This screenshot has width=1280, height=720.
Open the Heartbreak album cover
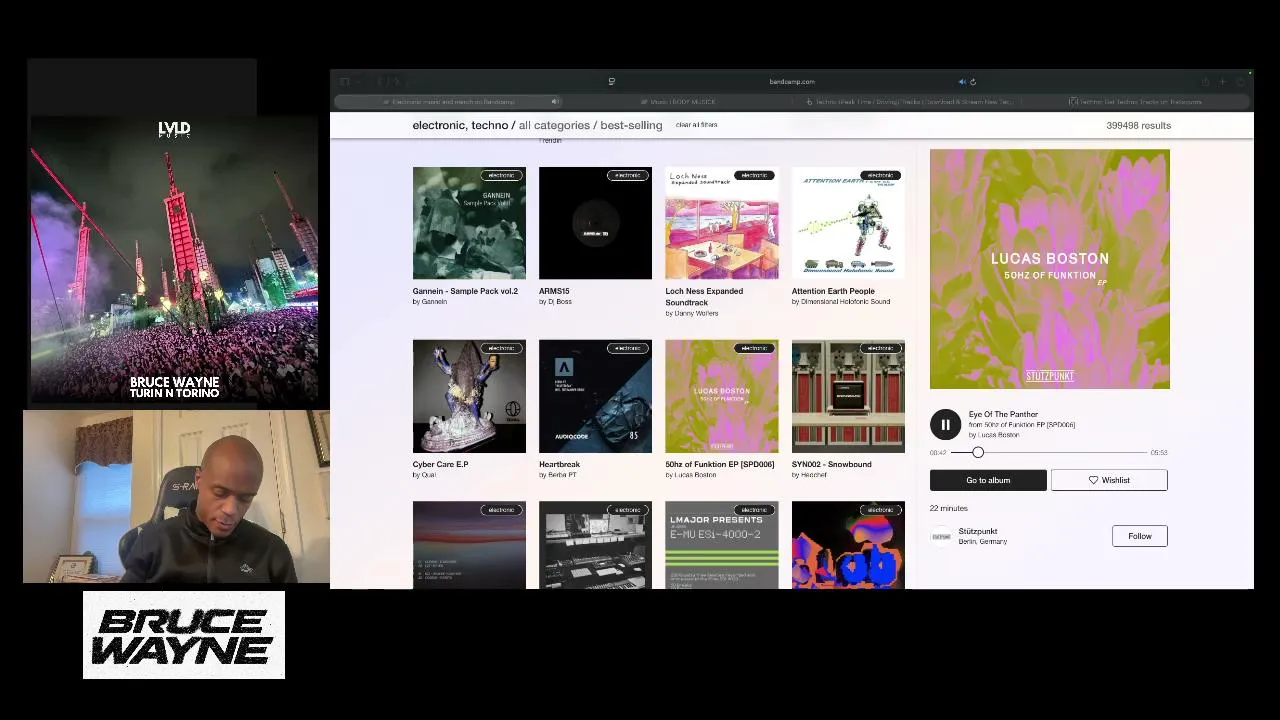tap(595, 396)
